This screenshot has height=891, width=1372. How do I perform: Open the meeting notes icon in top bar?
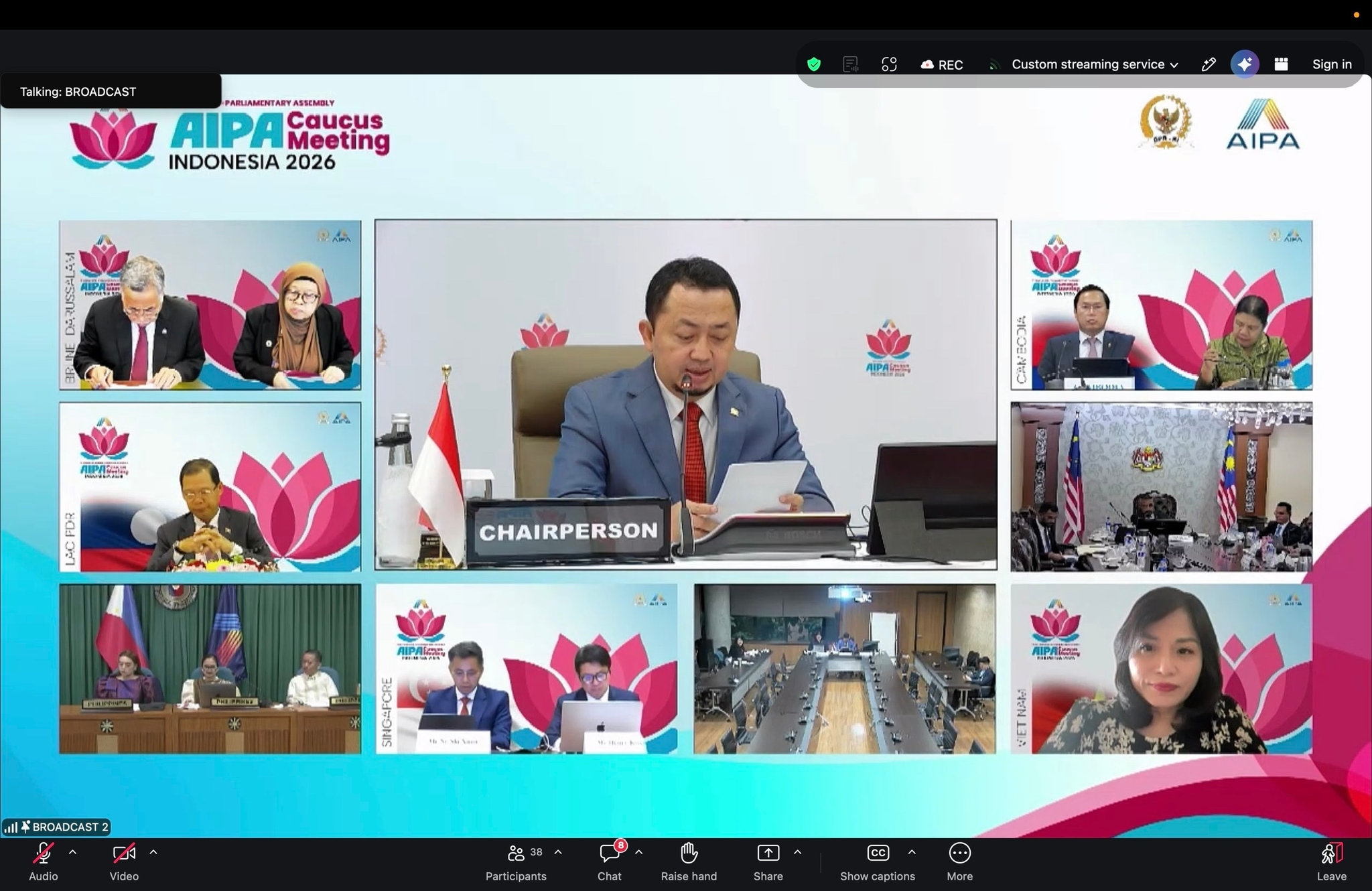point(851,64)
